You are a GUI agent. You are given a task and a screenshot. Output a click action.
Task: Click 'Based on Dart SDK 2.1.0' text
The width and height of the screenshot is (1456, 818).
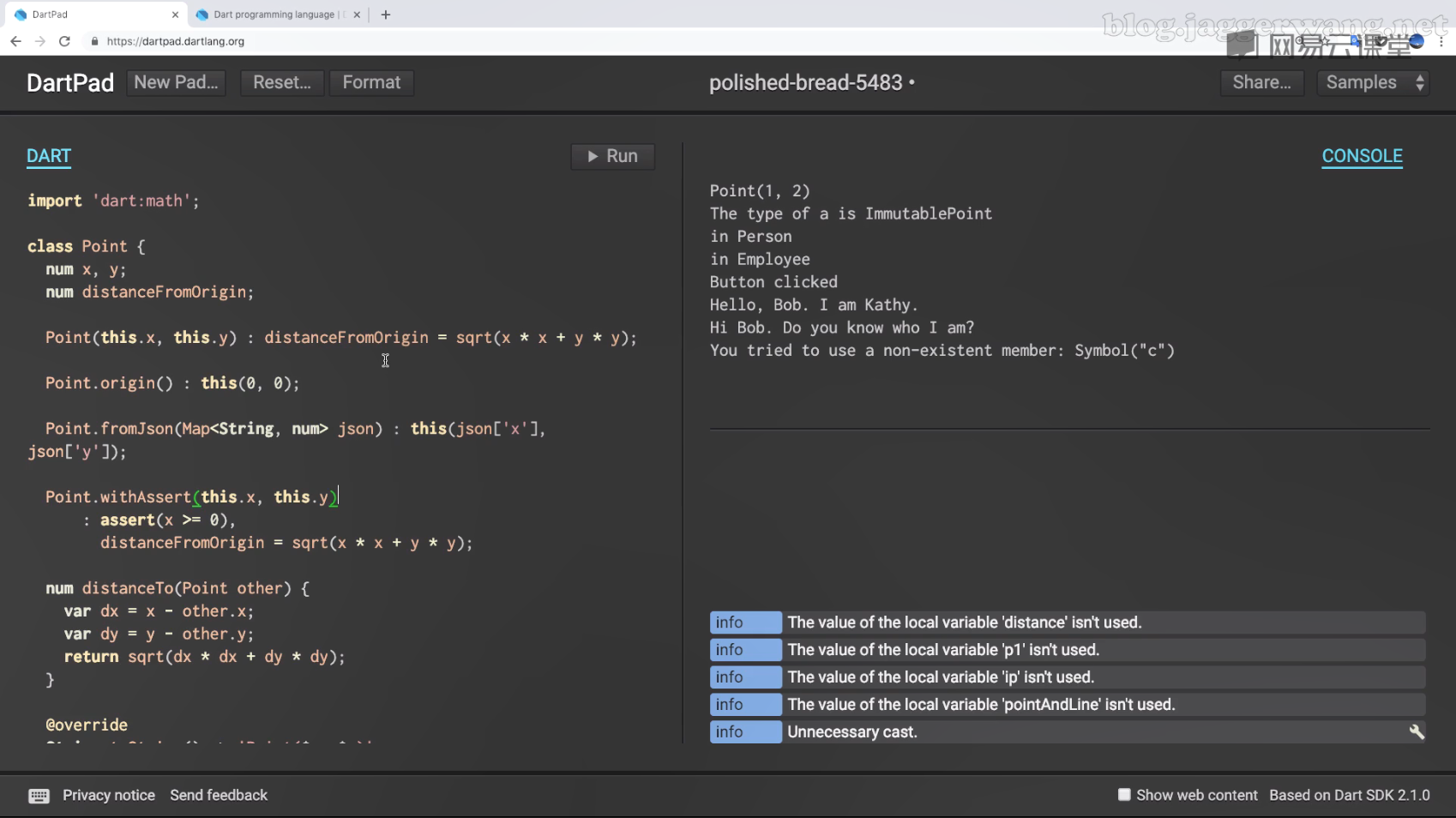1350,795
